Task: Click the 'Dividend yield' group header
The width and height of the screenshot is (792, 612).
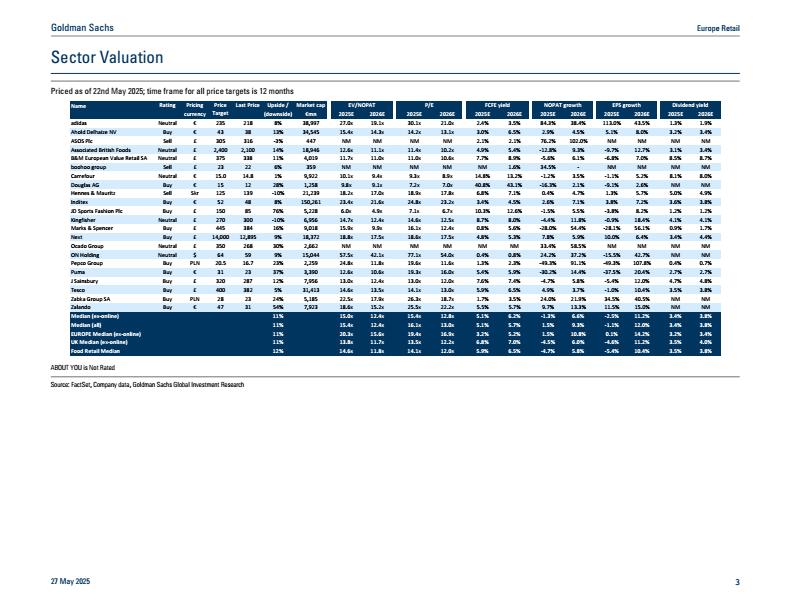Action: [690, 105]
